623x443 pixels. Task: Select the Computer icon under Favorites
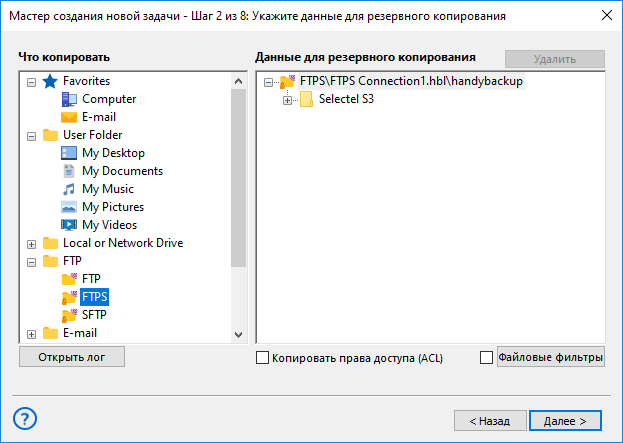click(x=69, y=99)
